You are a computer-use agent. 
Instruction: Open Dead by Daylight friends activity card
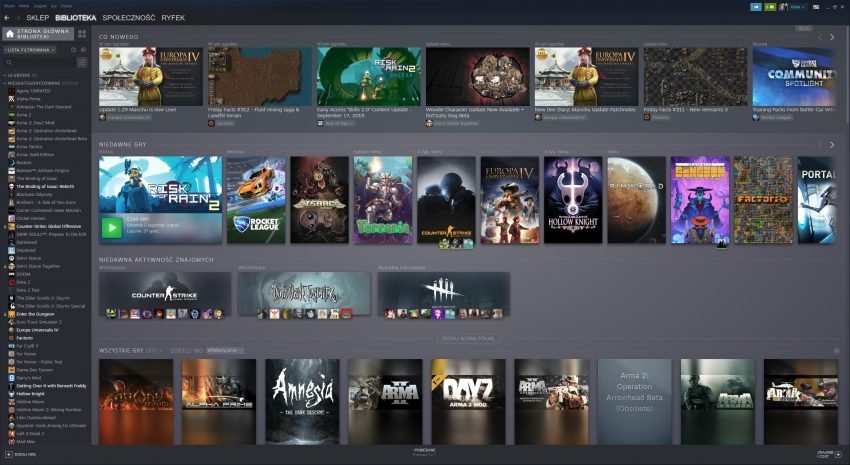[x=443, y=295]
